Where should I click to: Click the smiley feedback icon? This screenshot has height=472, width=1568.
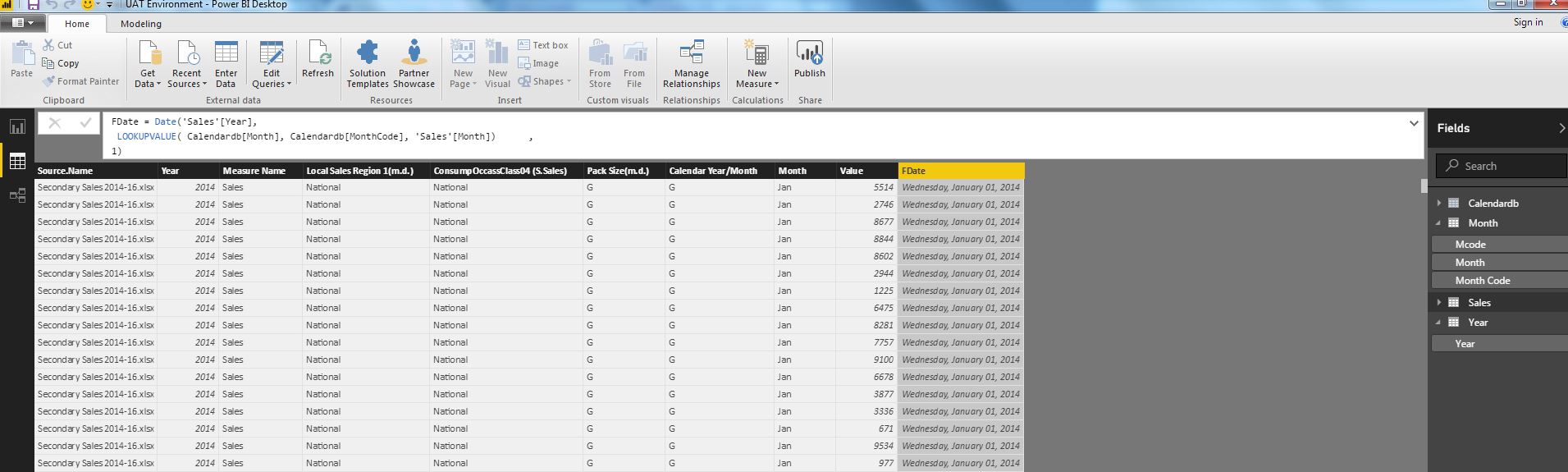89,5
